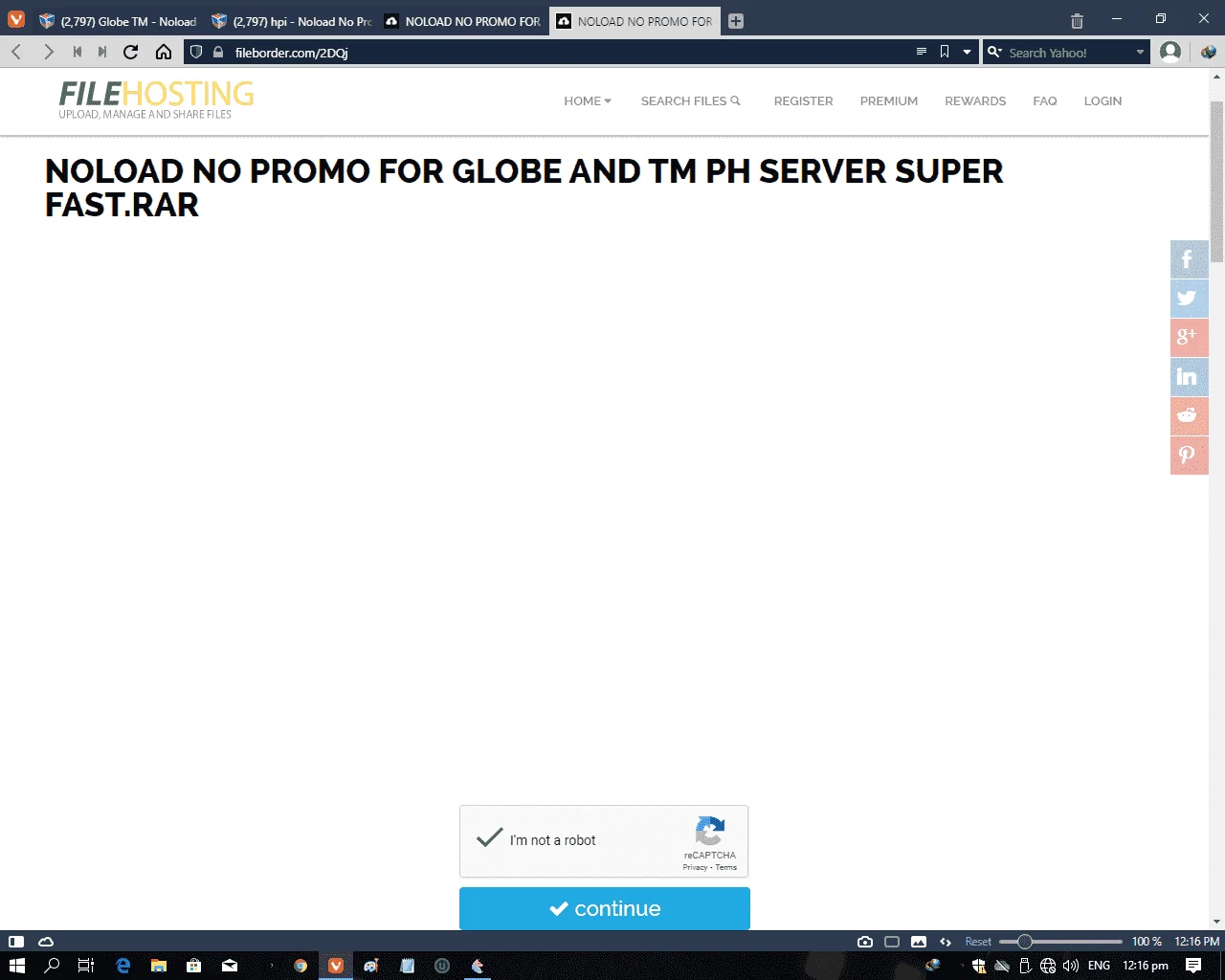
Task: Go back to the previous page
Action: (x=16, y=52)
